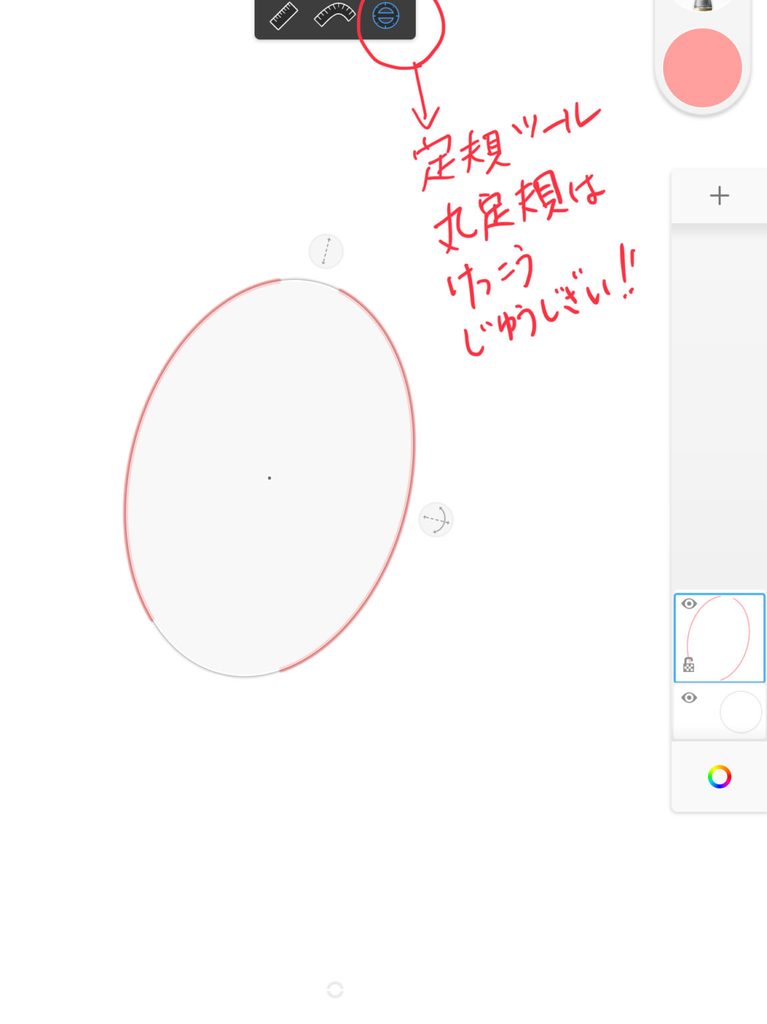Add a new layer with the plus button
This screenshot has width=767, height=1024.
coord(719,195)
